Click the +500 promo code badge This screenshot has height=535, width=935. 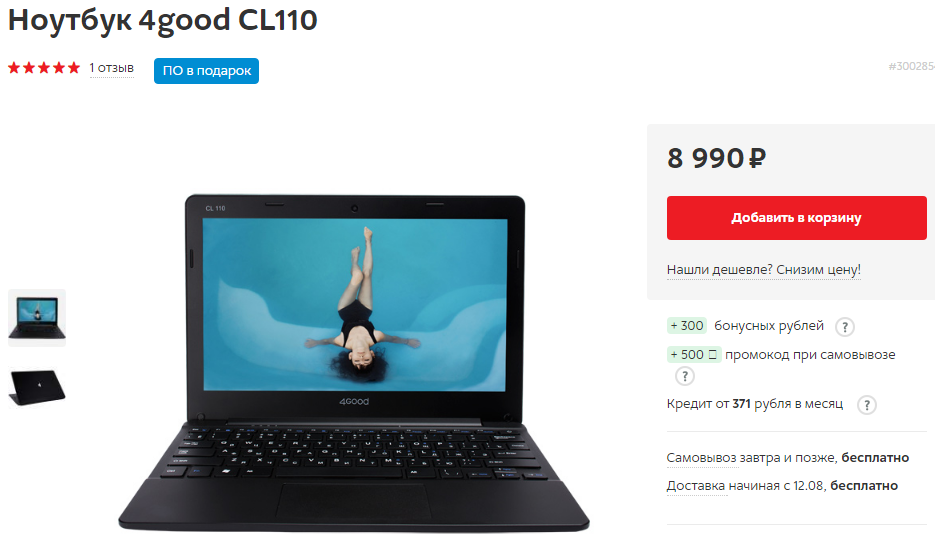click(x=694, y=354)
